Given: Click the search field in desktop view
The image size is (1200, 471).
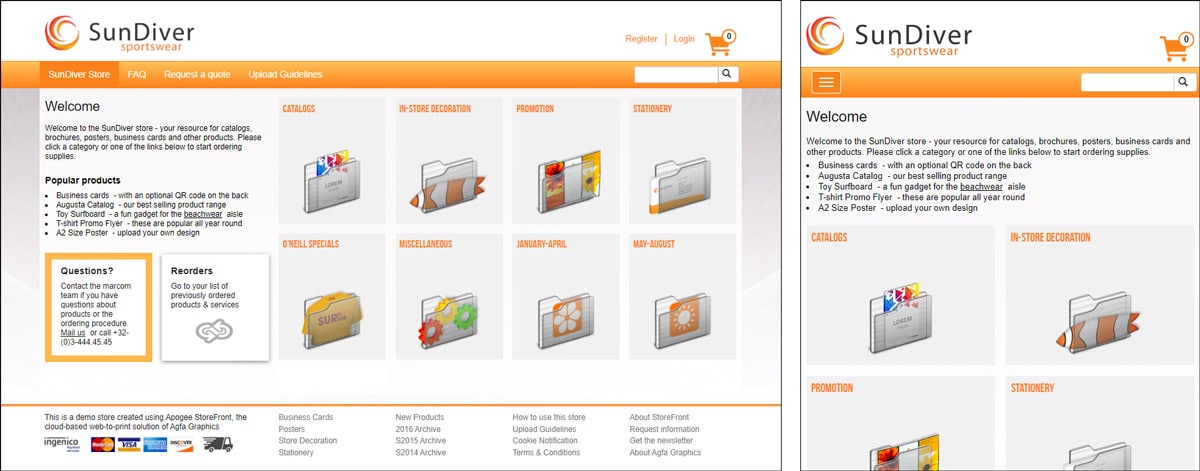Looking at the screenshot, I should [x=676, y=74].
